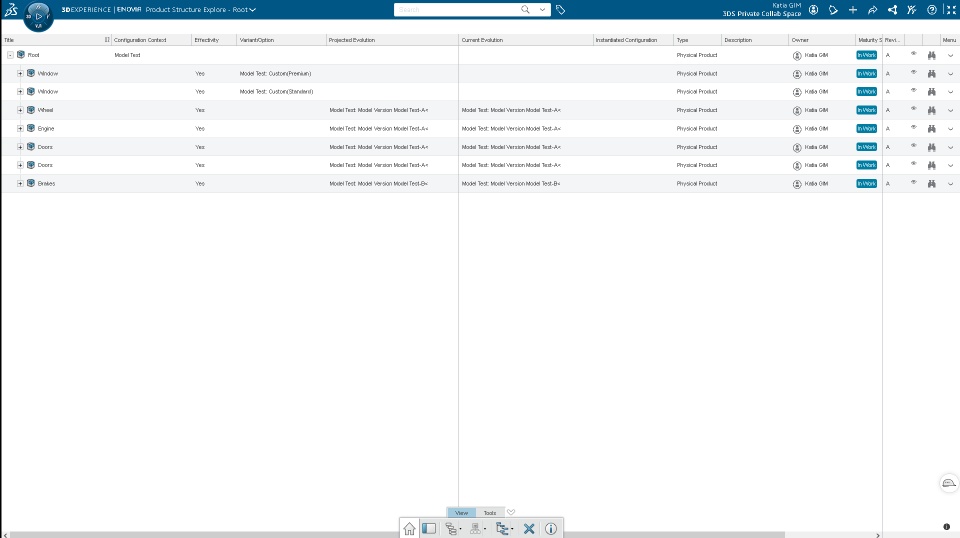Click the binoculars icon in Engine row
Viewport: 960px width, 538px height.
(931, 129)
